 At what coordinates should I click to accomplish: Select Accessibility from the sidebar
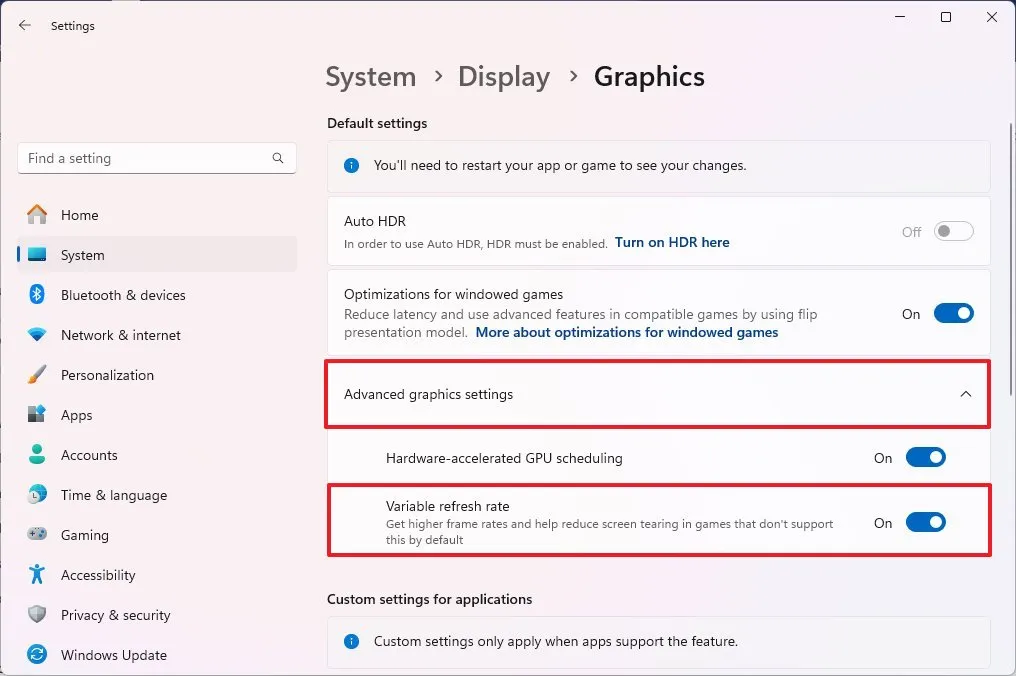coord(99,575)
